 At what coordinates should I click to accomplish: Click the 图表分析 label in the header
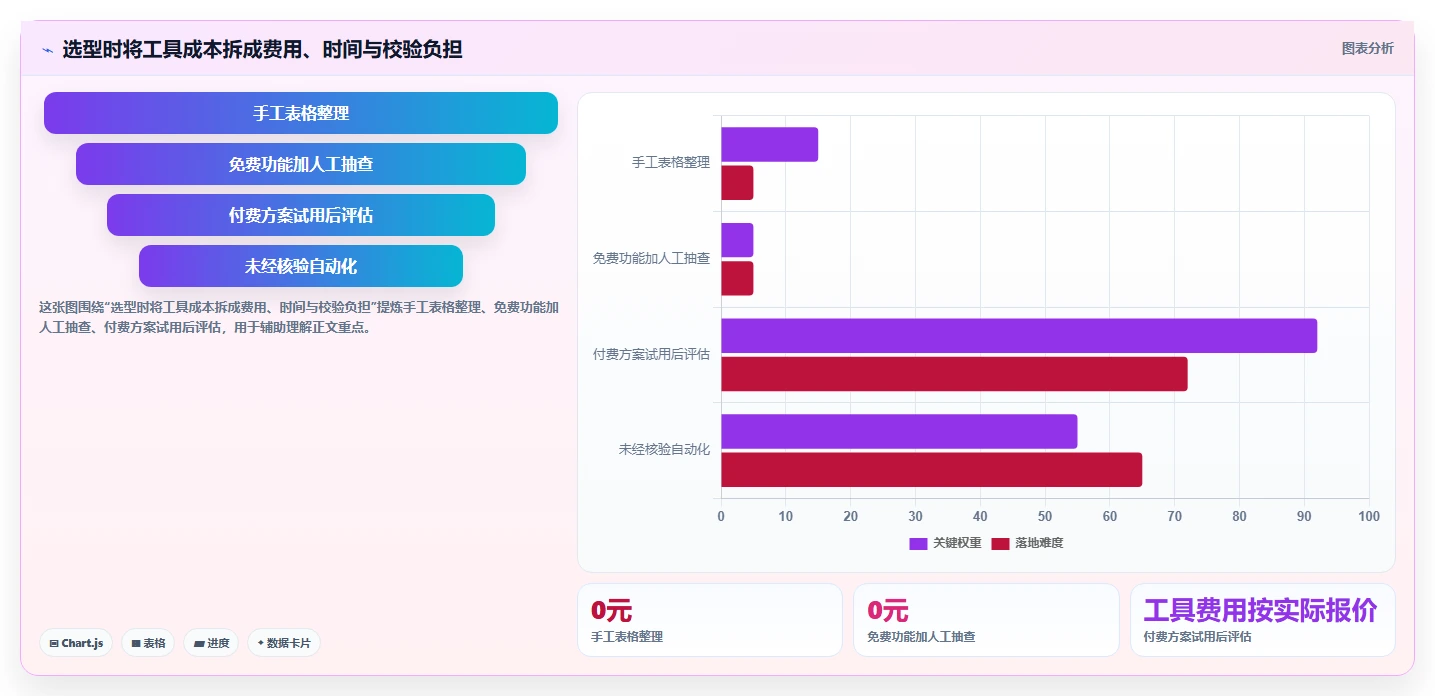point(1367,48)
